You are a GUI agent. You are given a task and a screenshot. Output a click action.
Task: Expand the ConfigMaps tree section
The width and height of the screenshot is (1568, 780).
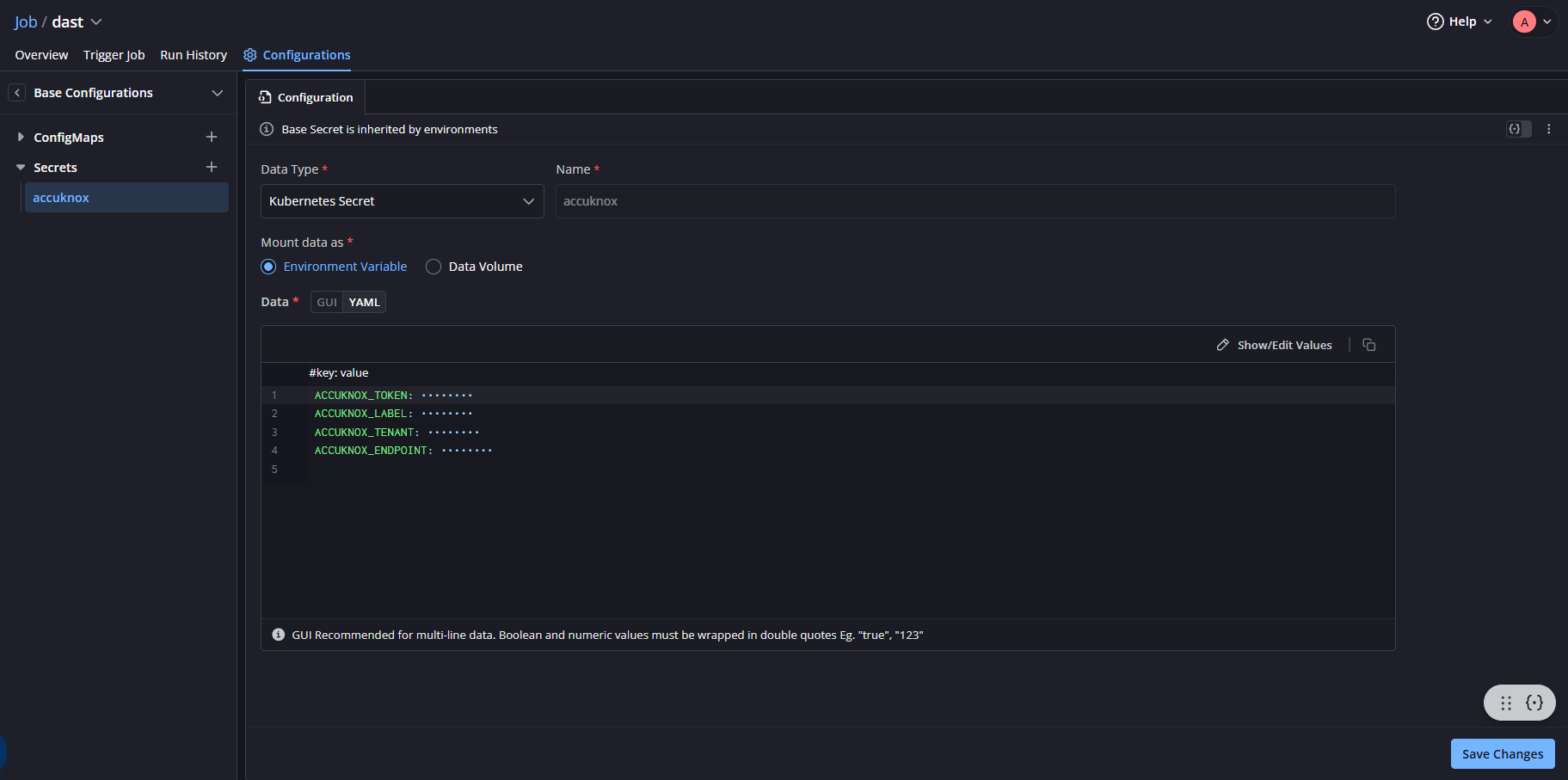[21, 137]
